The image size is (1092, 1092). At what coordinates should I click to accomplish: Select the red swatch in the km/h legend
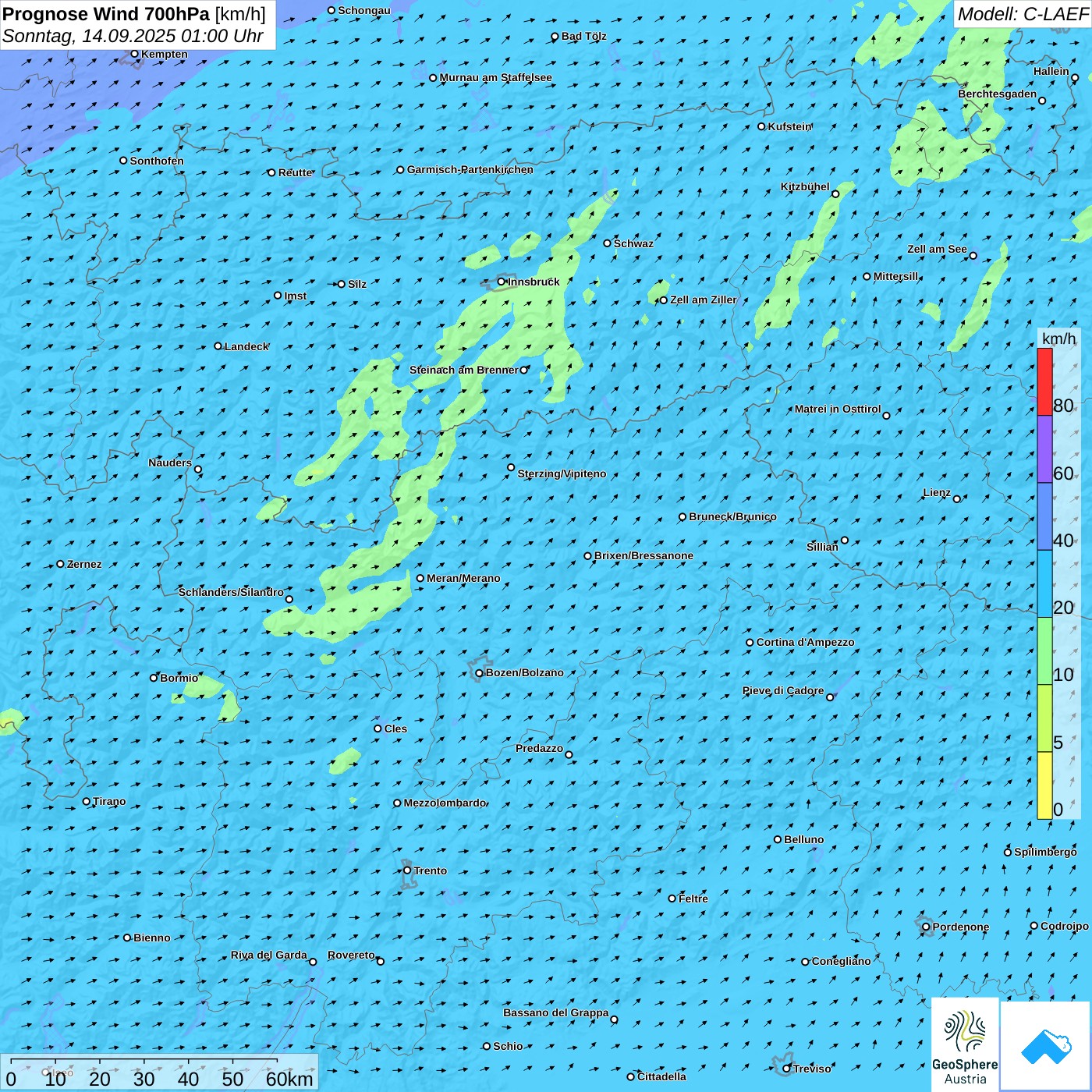pyautogui.click(x=1044, y=381)
